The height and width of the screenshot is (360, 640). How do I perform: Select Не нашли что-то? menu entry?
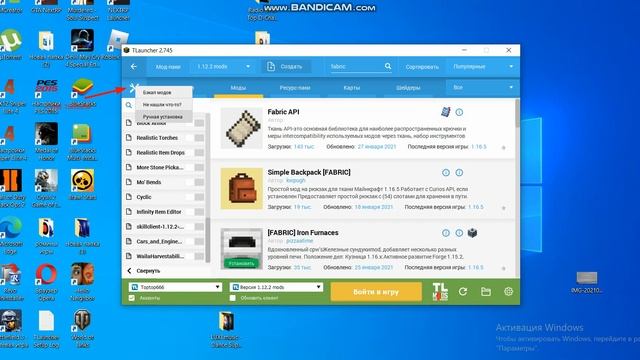(x=164, y=104)
